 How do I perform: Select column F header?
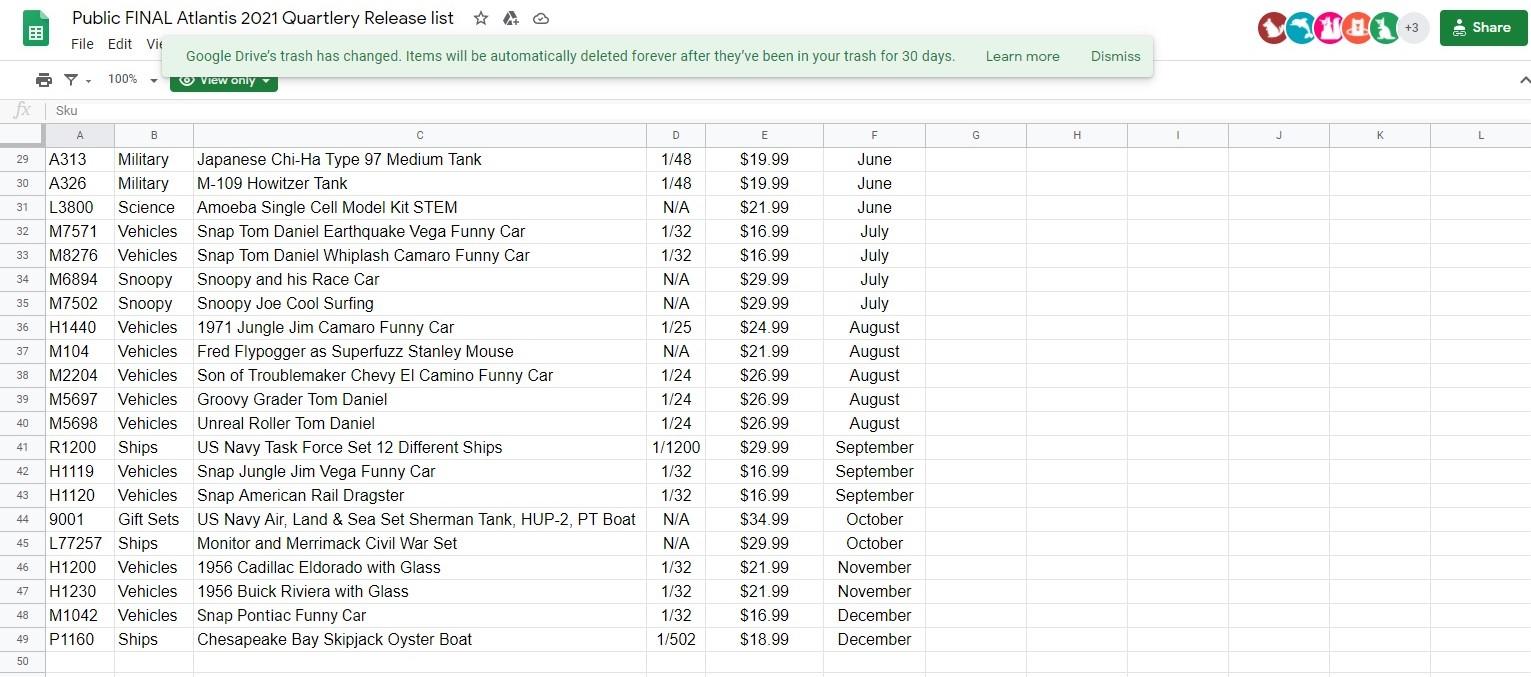pyautogui.click(x=874, y=135)
